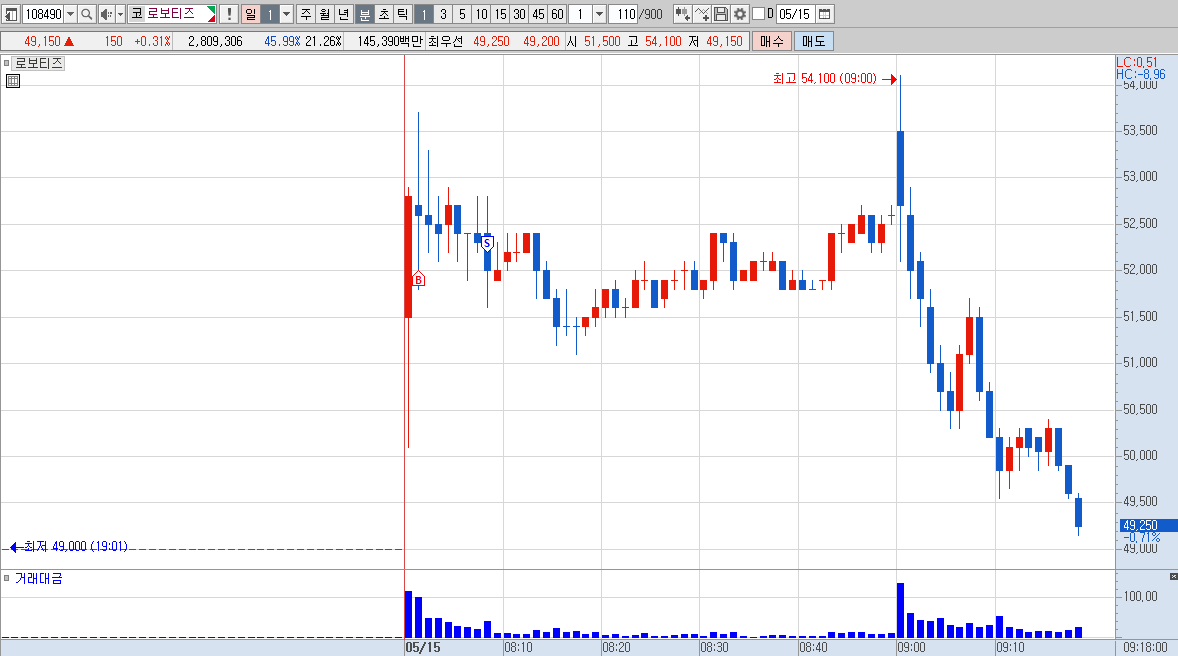
Task: Open the calendar date picker icon
Action: [824, 14]
